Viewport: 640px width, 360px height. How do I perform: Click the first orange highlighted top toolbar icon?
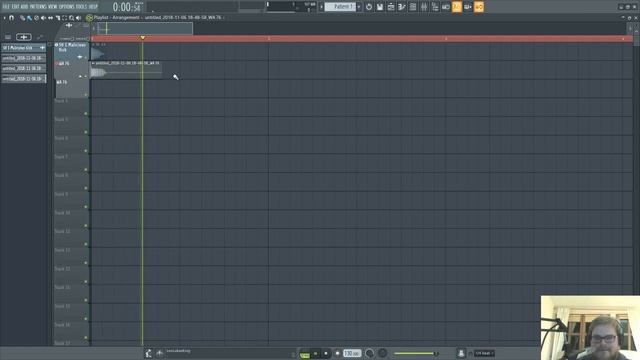(x=457, y=7)
